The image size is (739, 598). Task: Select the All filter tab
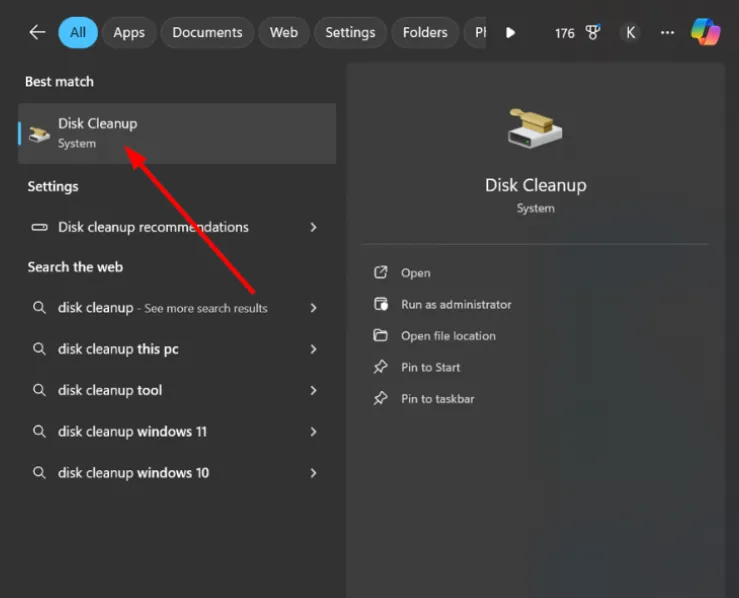(78, 33)
